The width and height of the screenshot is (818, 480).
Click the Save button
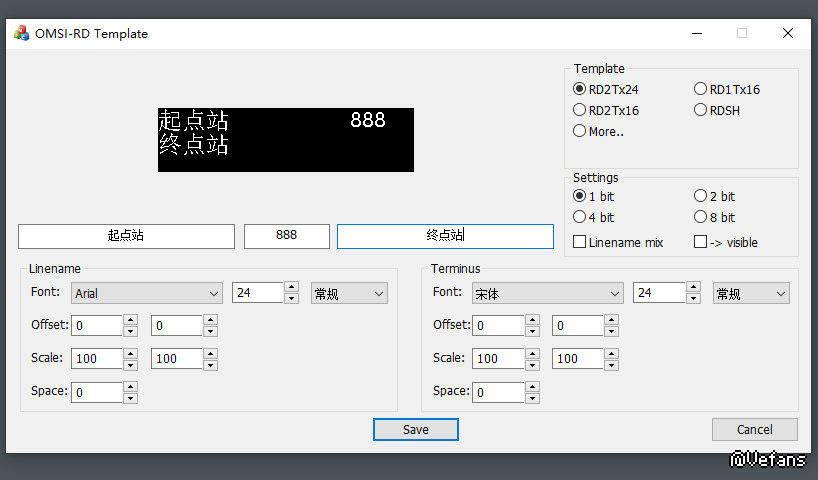415,429
